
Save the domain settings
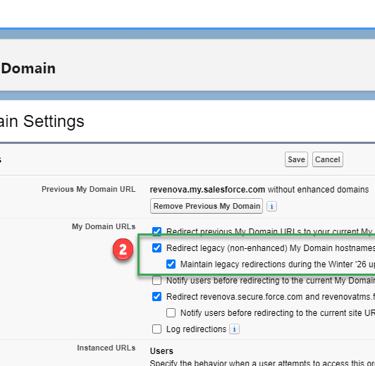pos(296,159)
